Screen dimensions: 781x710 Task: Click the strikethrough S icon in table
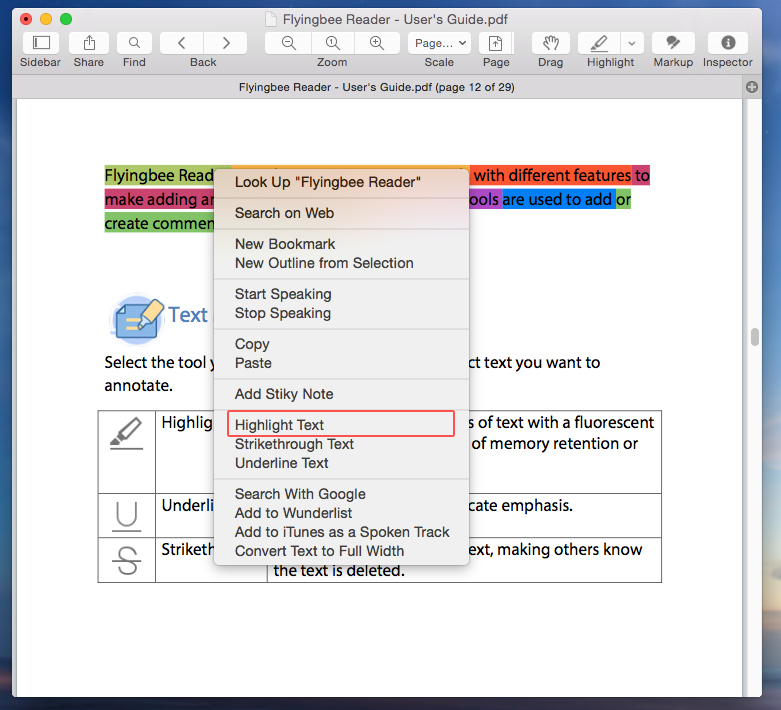pos(127,561)
